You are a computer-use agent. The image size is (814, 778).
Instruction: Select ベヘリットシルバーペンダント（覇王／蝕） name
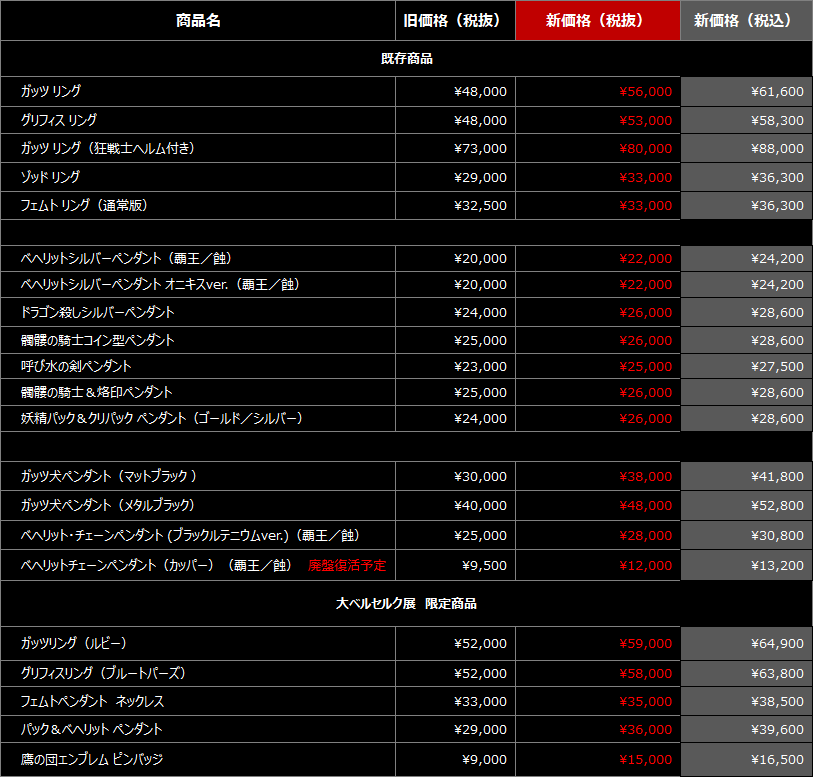pos(126,258)
